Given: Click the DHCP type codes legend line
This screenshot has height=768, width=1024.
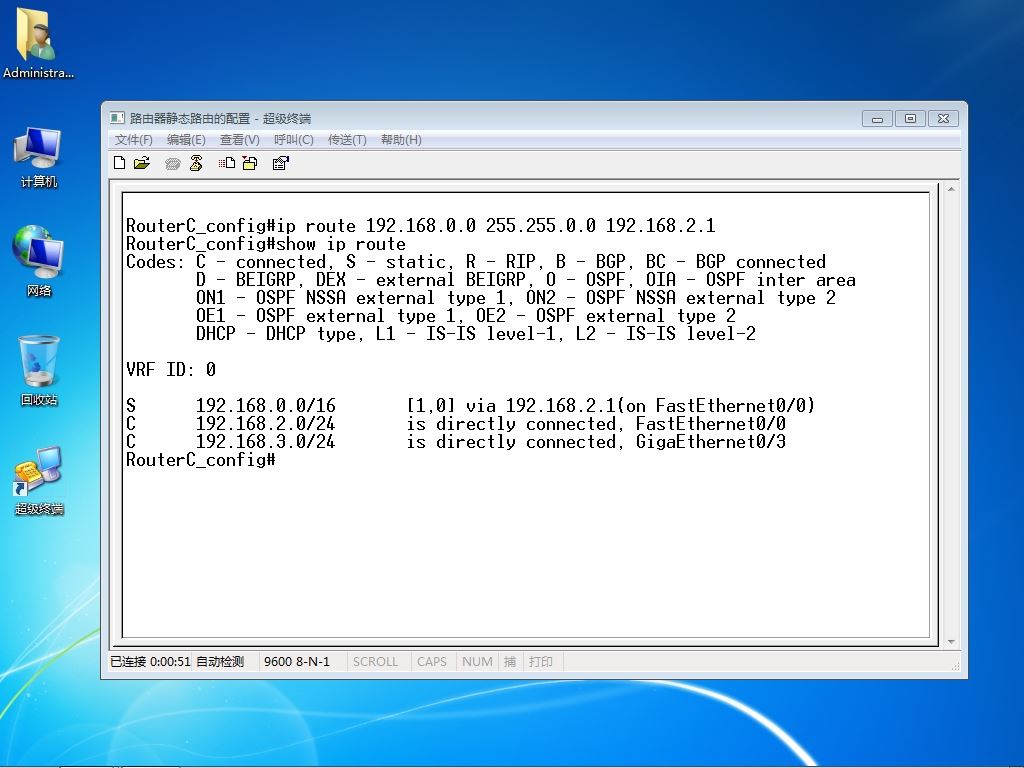Looking at the screenshot, I should click(x=476, y=334).
